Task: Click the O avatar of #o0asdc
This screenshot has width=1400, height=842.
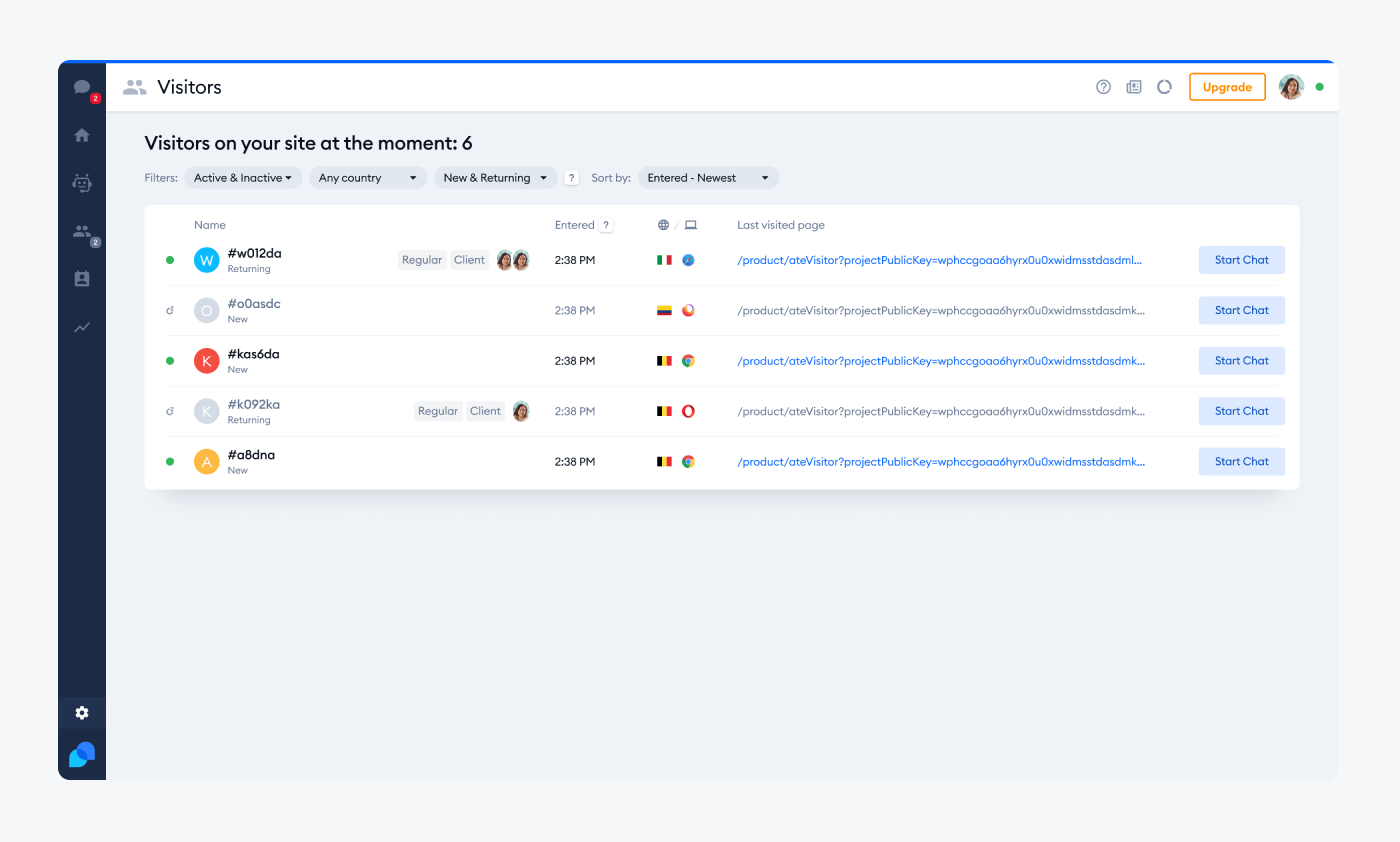Action: pos(207,310)
